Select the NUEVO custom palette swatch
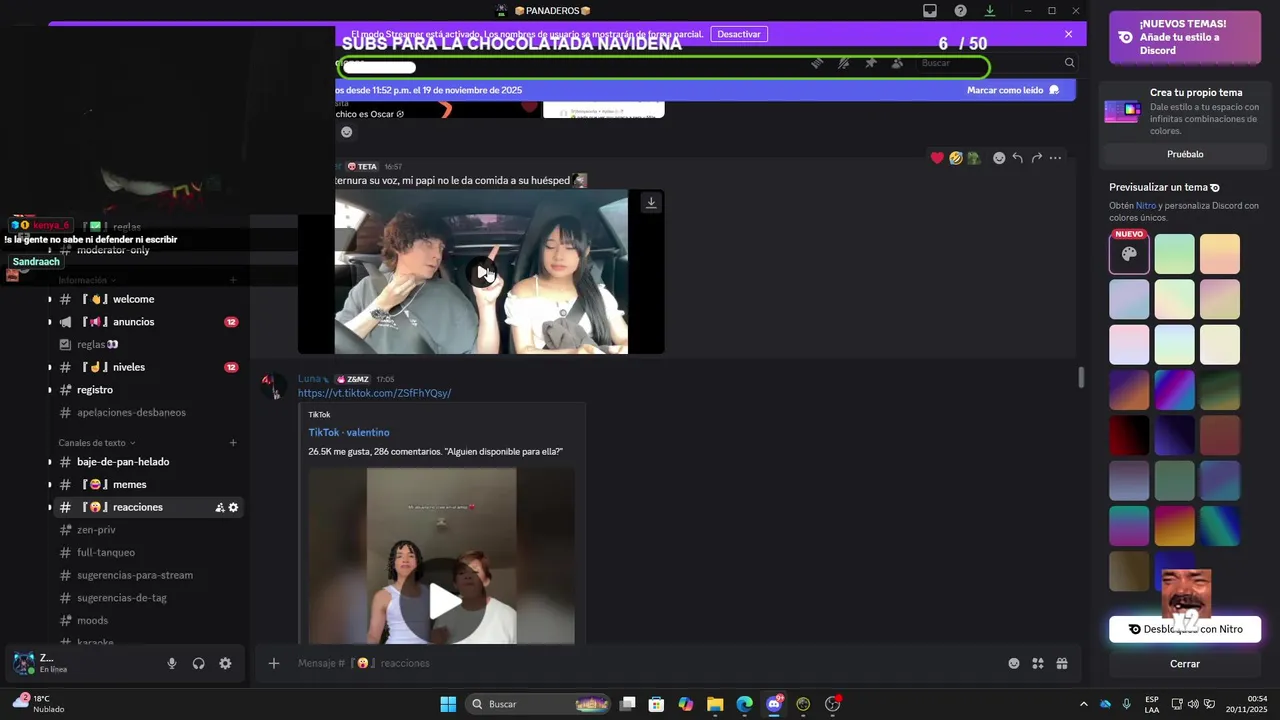The height and width of the screenshot is (720, 1280). click(x=1129, y=254)
